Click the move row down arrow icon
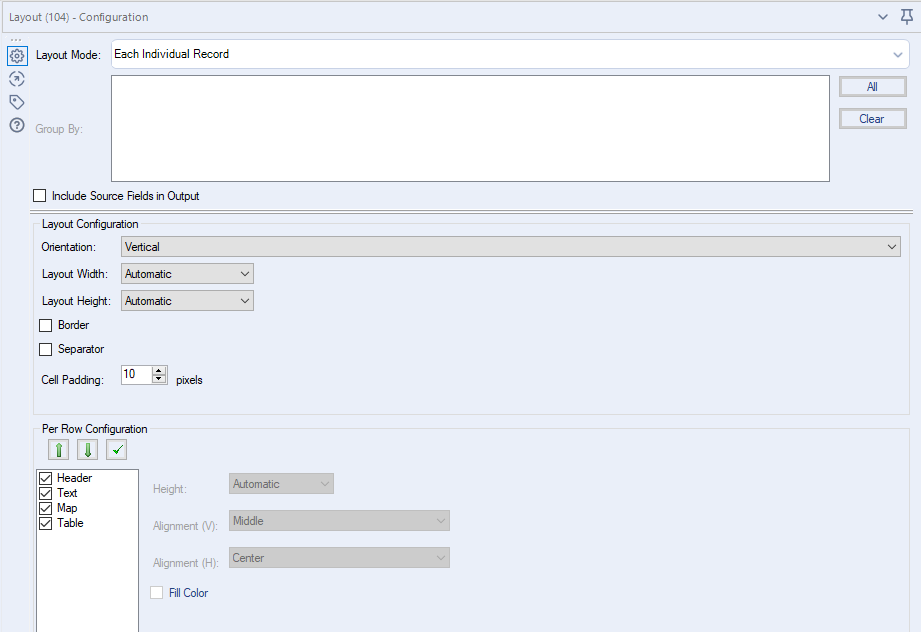 (x=87, y=450)
